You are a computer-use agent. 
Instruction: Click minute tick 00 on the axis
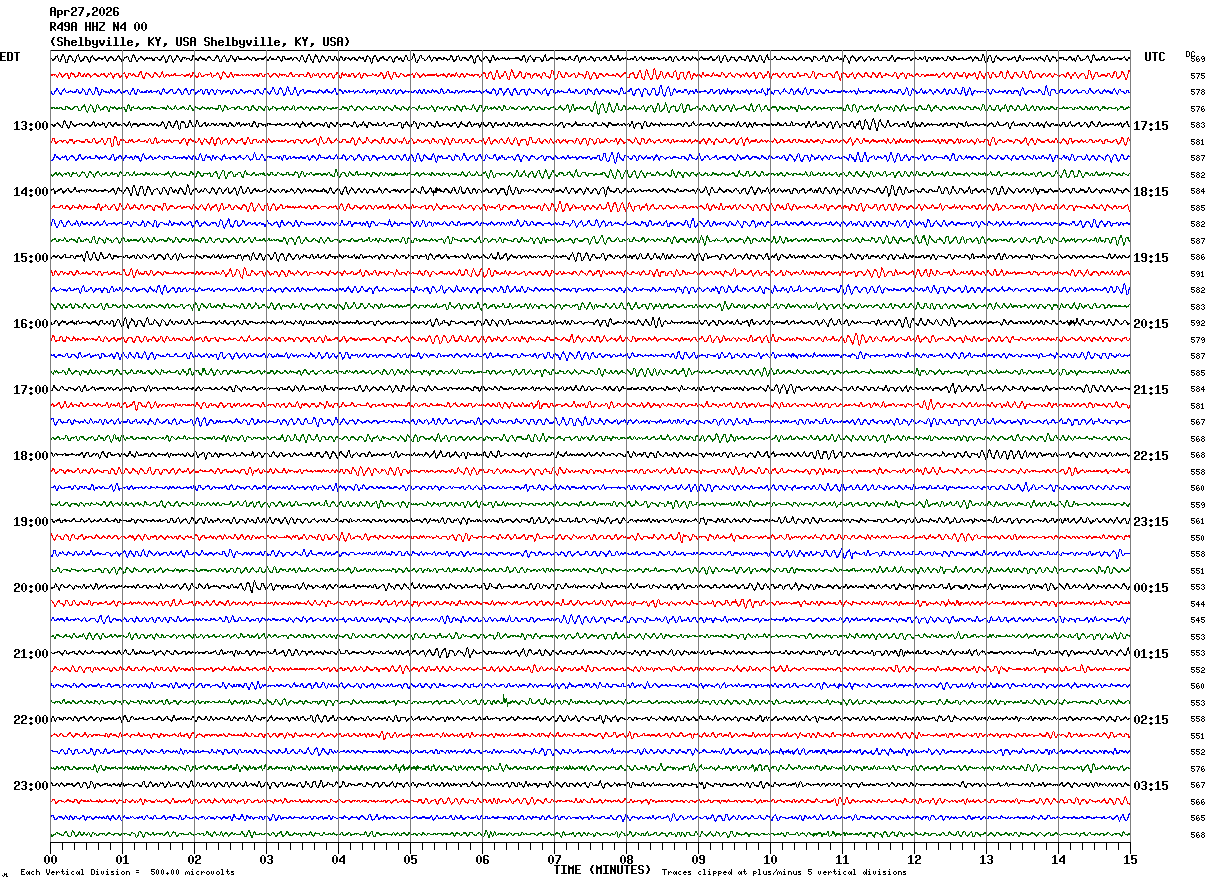(x=50, y=859)
